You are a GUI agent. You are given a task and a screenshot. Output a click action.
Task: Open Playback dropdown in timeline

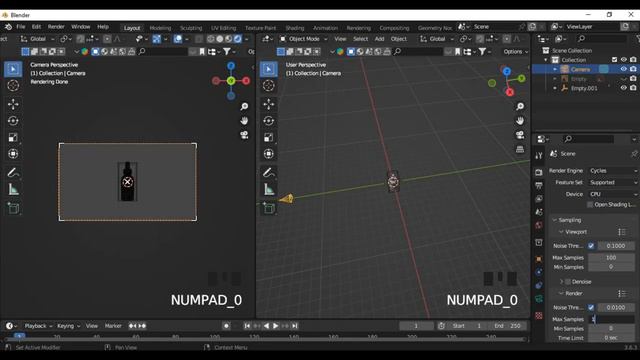point(38,326)
